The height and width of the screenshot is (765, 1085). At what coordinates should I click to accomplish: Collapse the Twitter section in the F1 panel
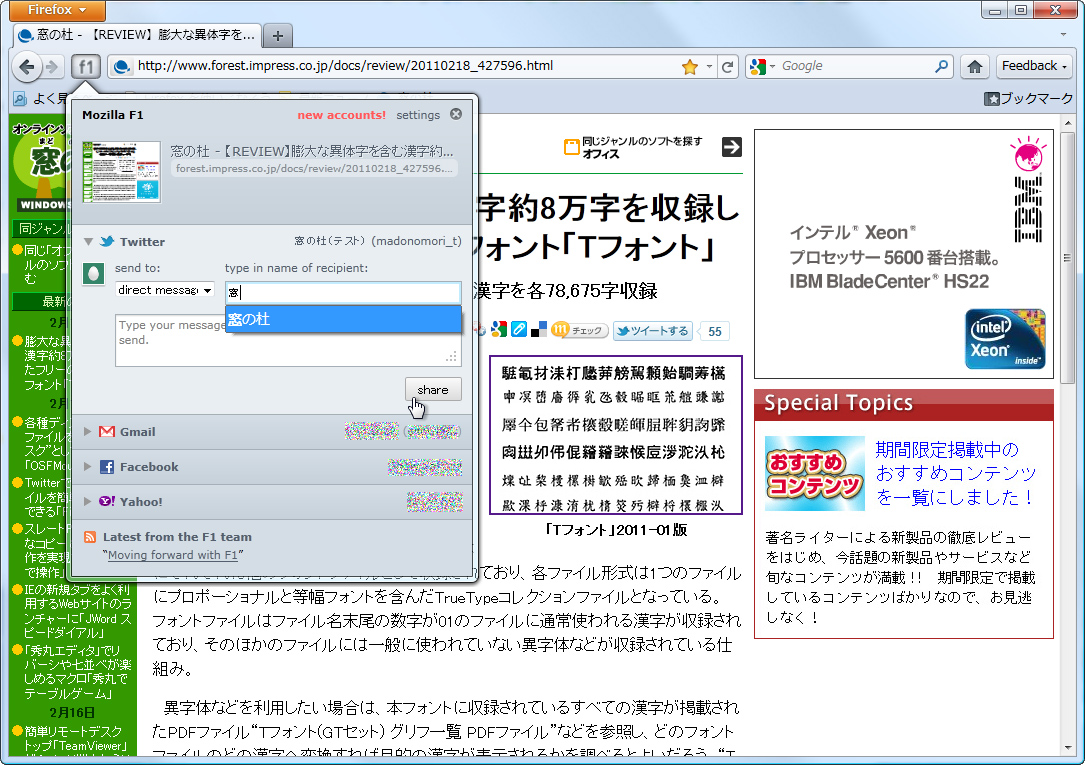89,241
